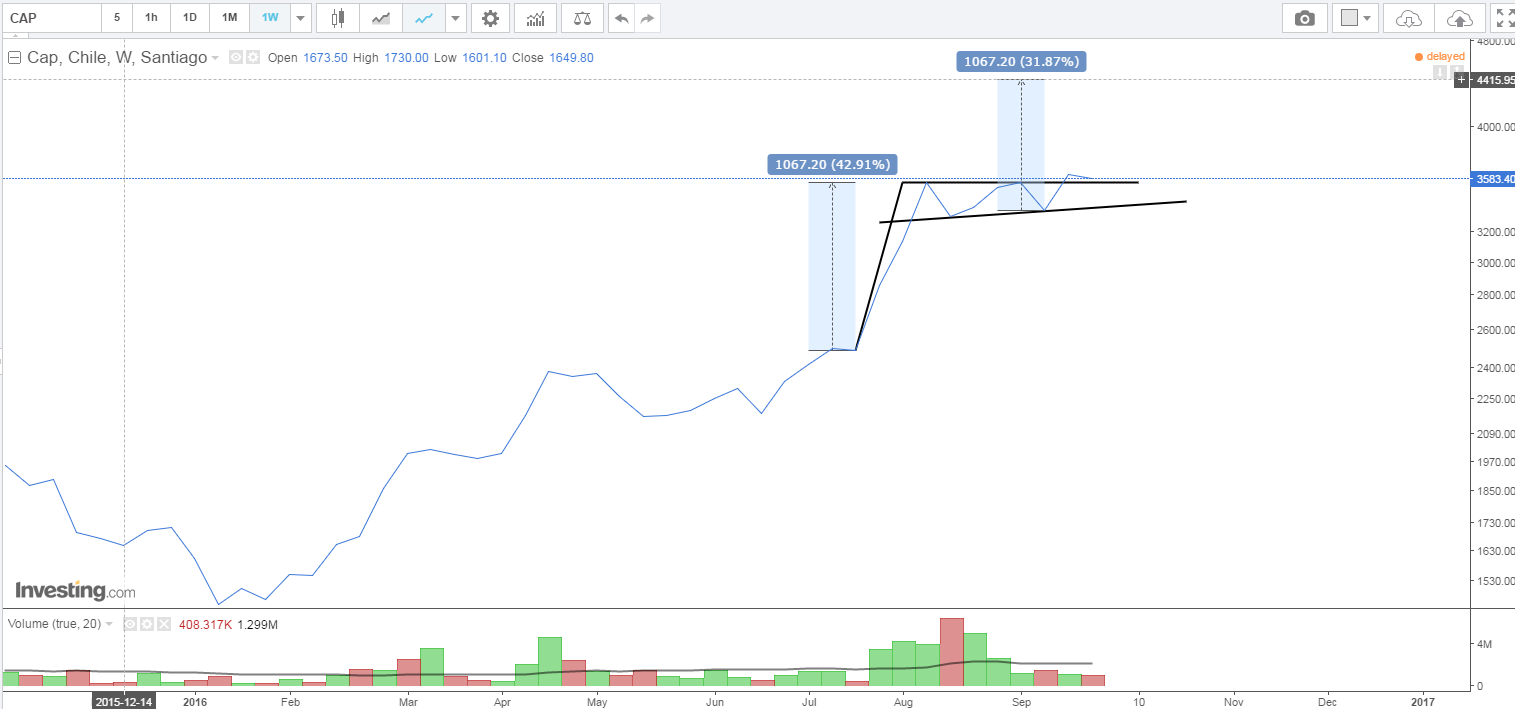Click the 1067.20 (42.91%) measurement label
The width and height of the screenshot is (1515, 709).
point(832,164)
